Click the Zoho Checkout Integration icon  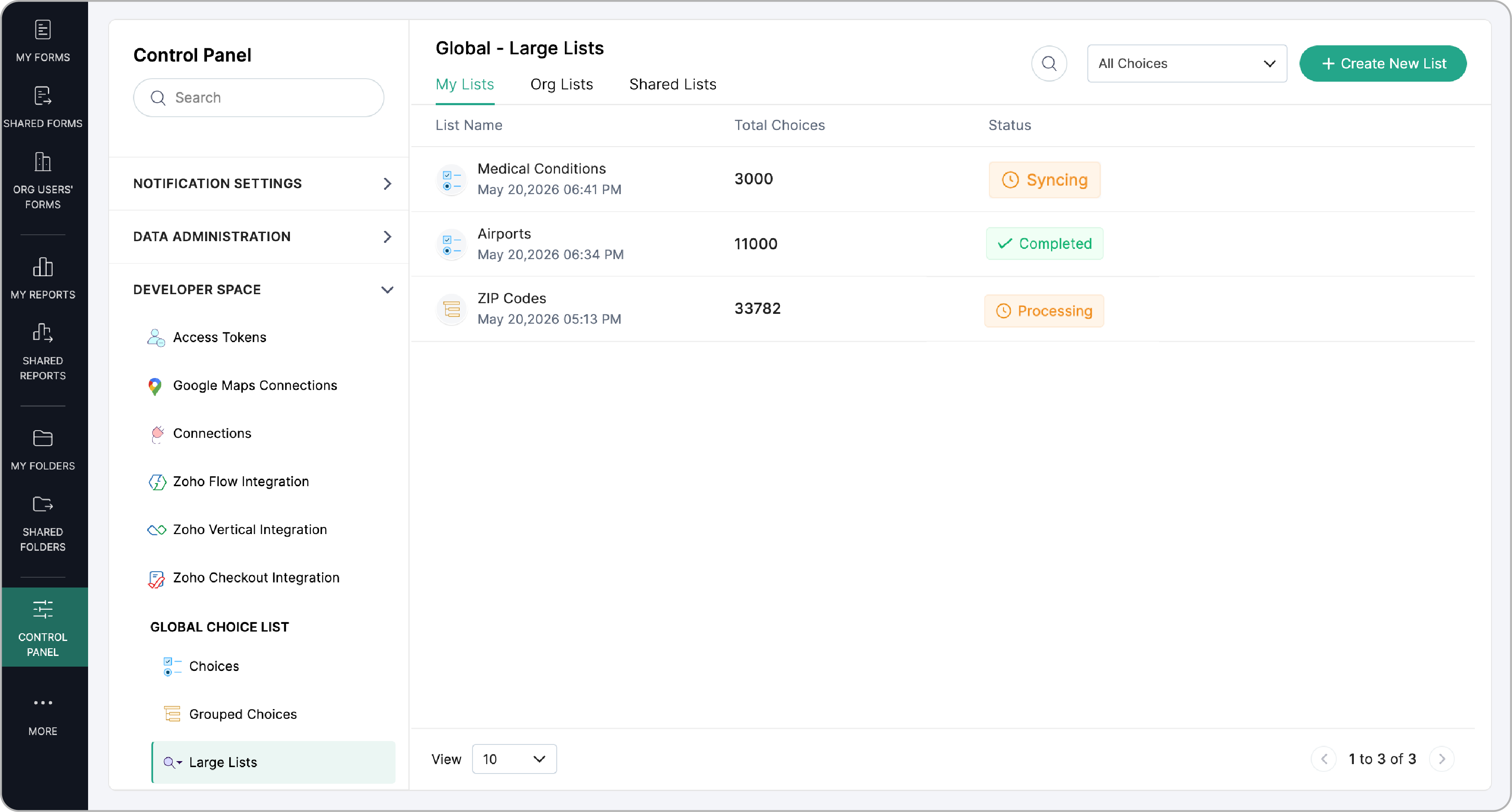tap(156, 579)
